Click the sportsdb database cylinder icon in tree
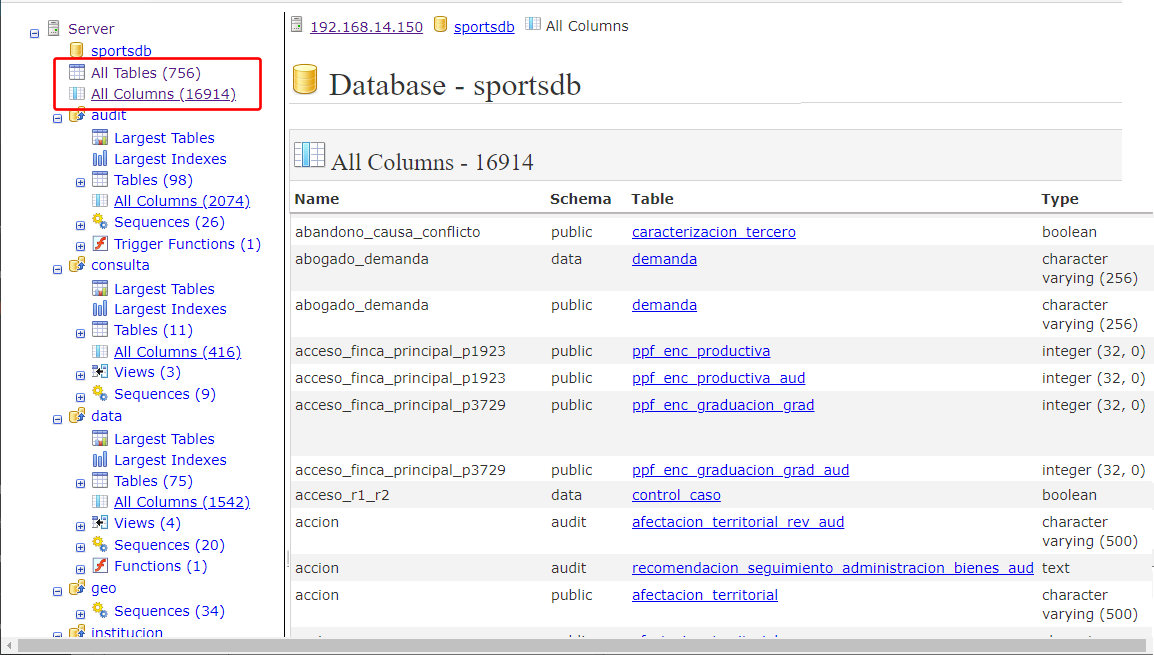The width and height of the screenshot is (1154, 655). click(x=76, y=50)
